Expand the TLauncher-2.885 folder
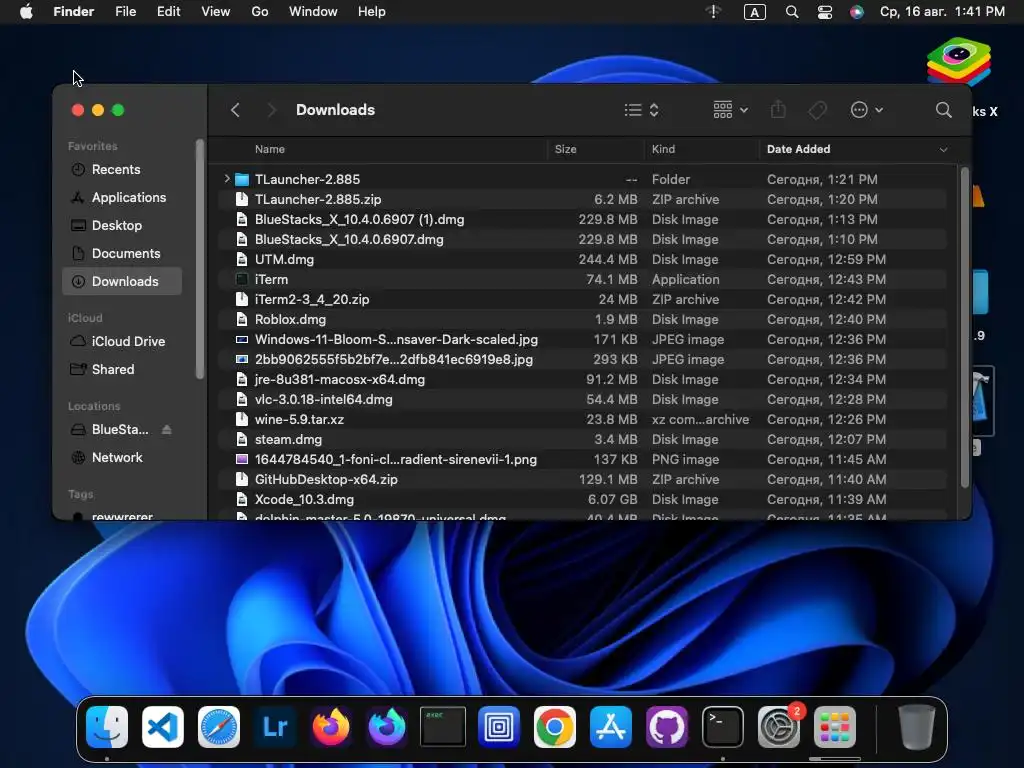 227,178
